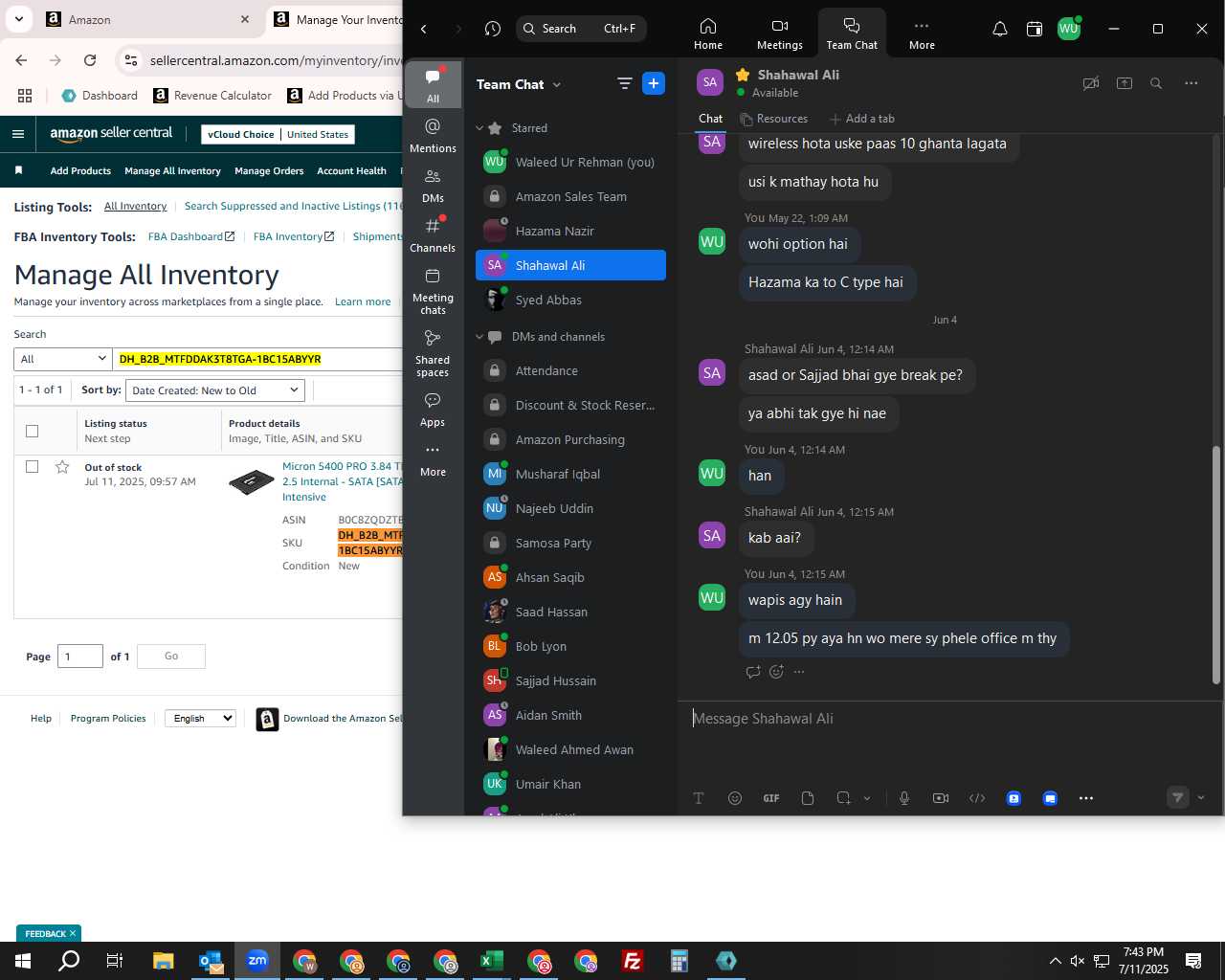This screenshot has width=1225, height=980.
Task: Open the calendar icon in Zoom header
Action: (x=1035, y=29)
